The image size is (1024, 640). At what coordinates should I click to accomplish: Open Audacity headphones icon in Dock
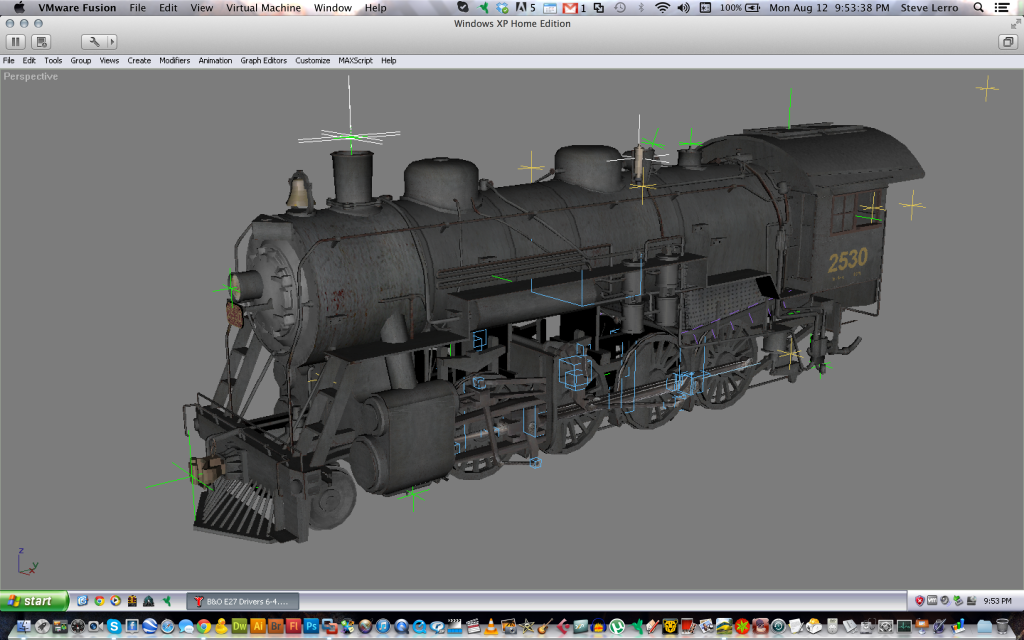point(598,626)
